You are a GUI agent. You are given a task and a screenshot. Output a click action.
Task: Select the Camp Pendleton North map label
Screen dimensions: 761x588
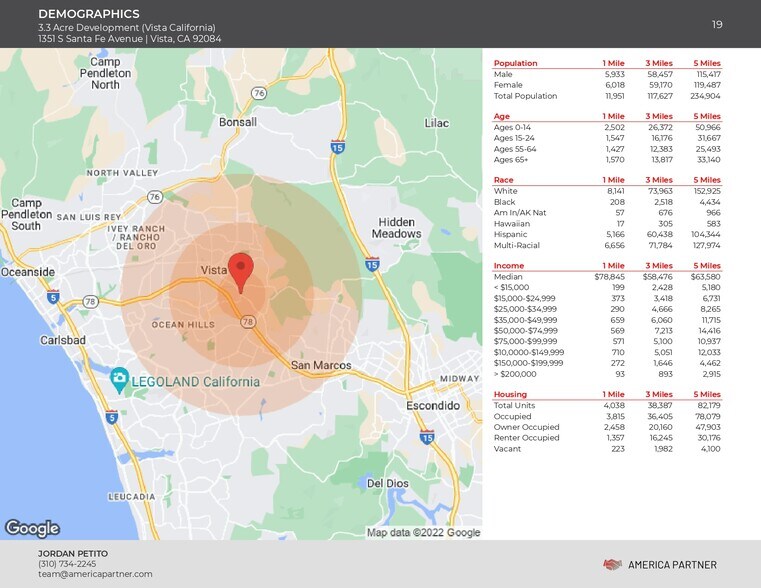coord(106,73)
